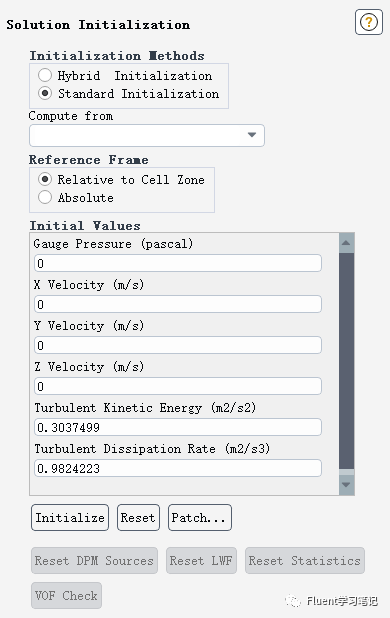
Task: Open the help question mark icon
Action: (x=369, y=22)
